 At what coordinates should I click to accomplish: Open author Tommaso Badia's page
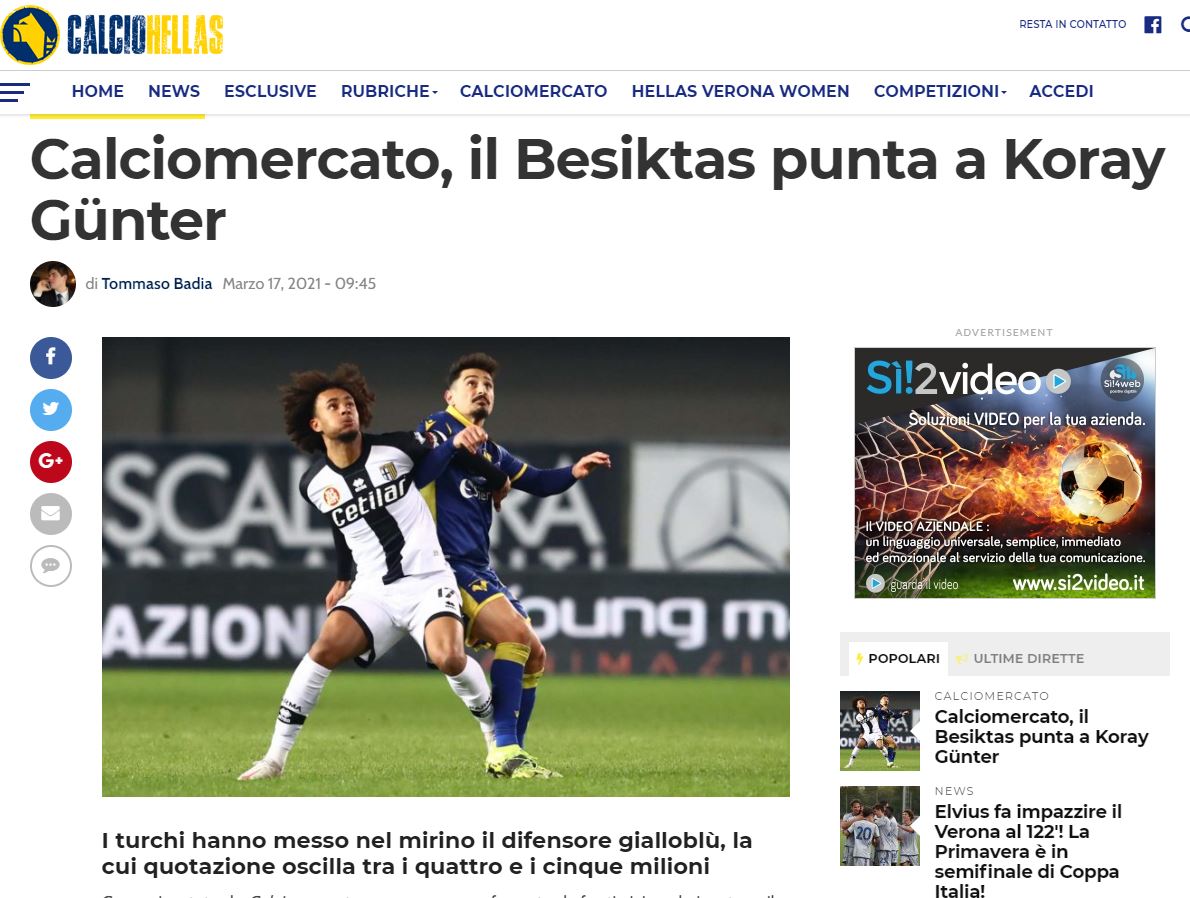(x=156, y=284)
